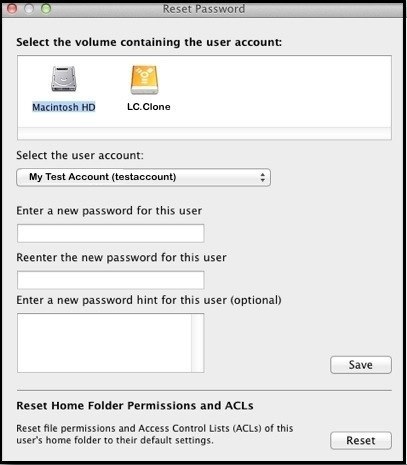Image resolution: width=407 pixels, height=465 pixels.
Task: Click the Select the user account label
Action: click(x=80, y=155)
